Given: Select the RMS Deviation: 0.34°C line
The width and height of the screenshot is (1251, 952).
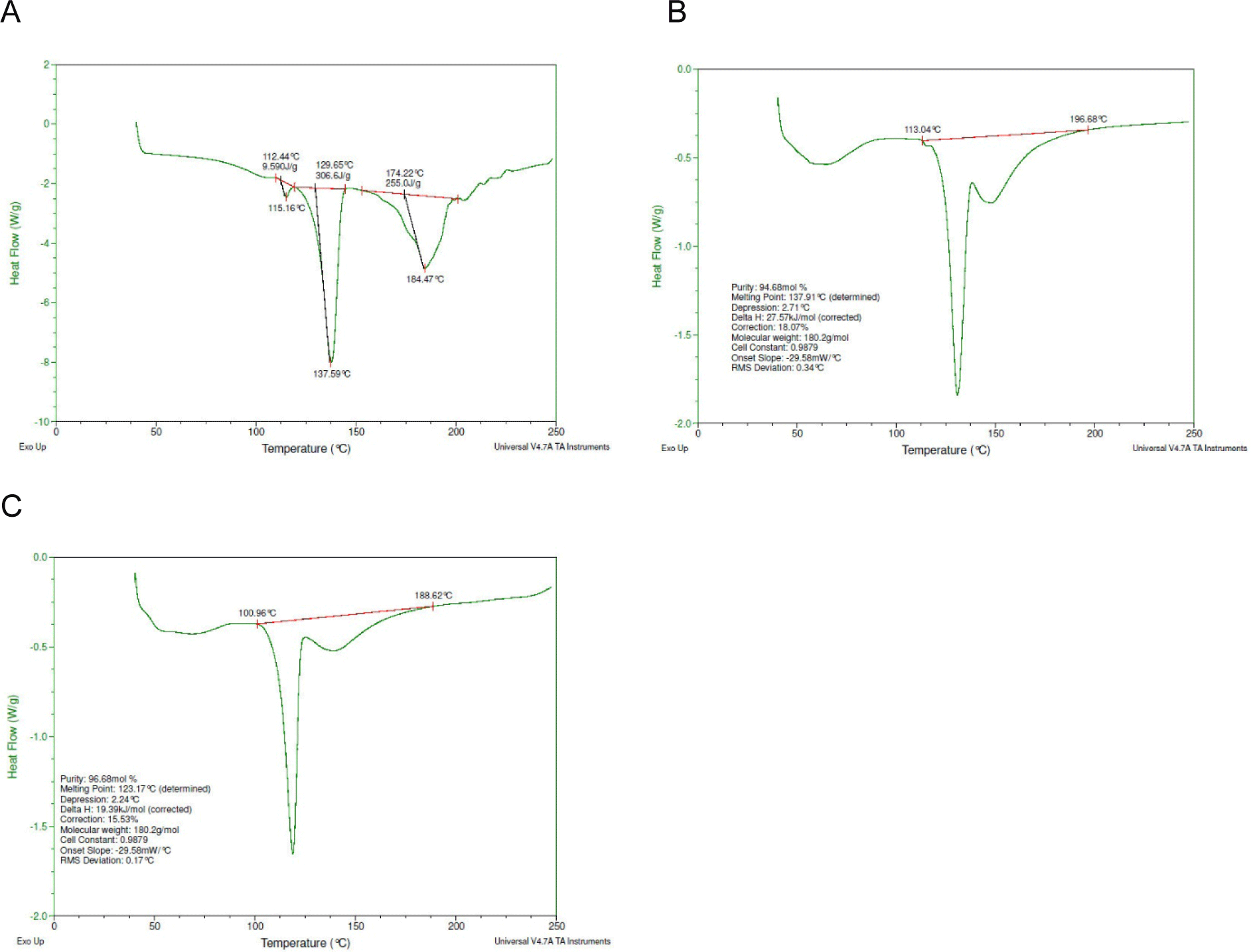Looking at the screenshot, I should point(778,368).
